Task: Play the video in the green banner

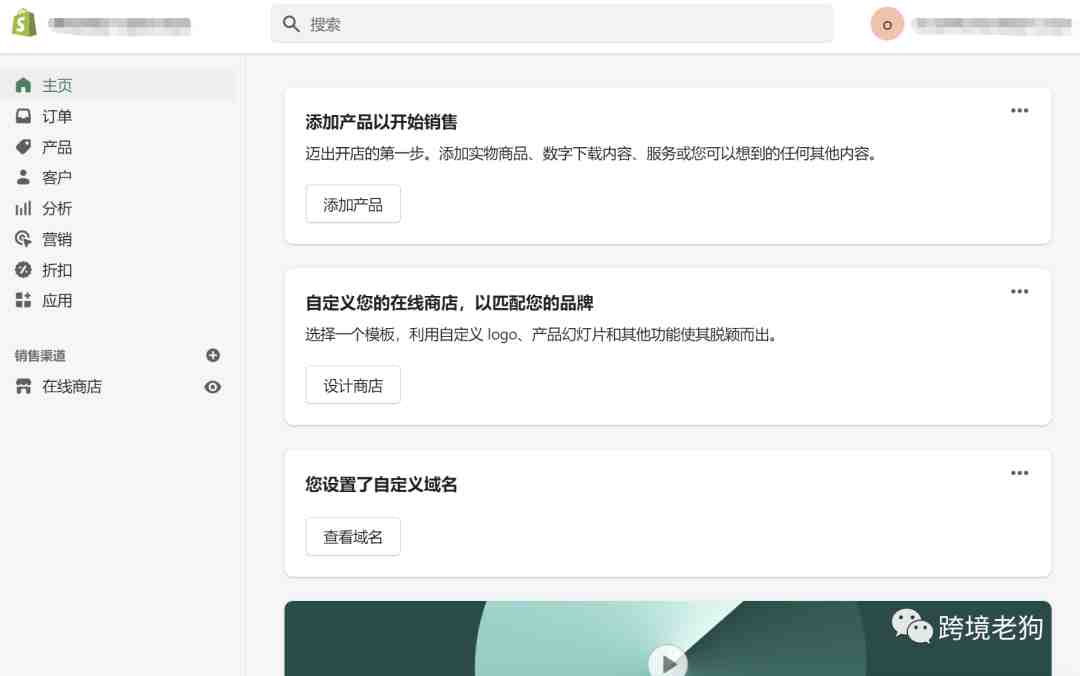Action: (x=667, y=662)
